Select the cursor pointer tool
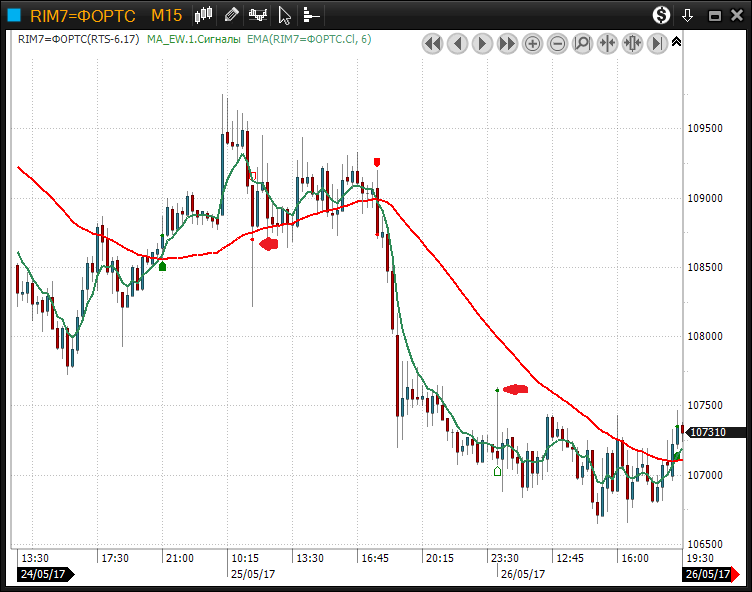This screenshot has height=592, width=752. coord(285,15)
